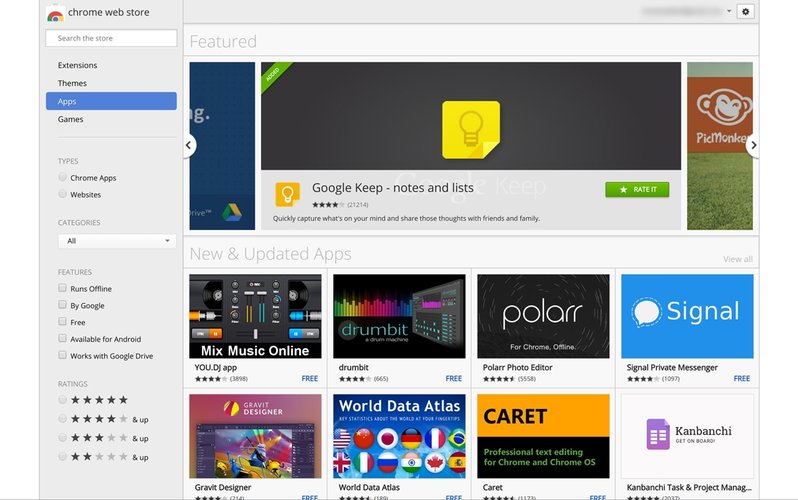Click the Caret title text
This screenshot has height=500, width=798.
click(492, 487)
